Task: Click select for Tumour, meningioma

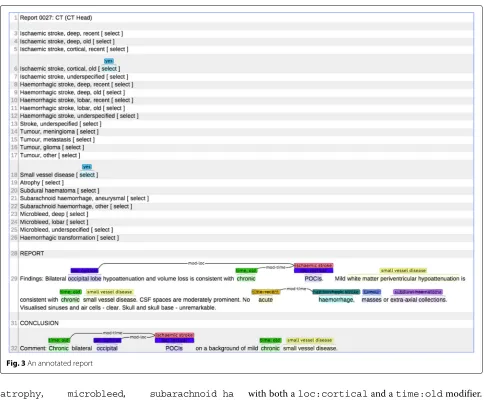Action: click(87, 132)
